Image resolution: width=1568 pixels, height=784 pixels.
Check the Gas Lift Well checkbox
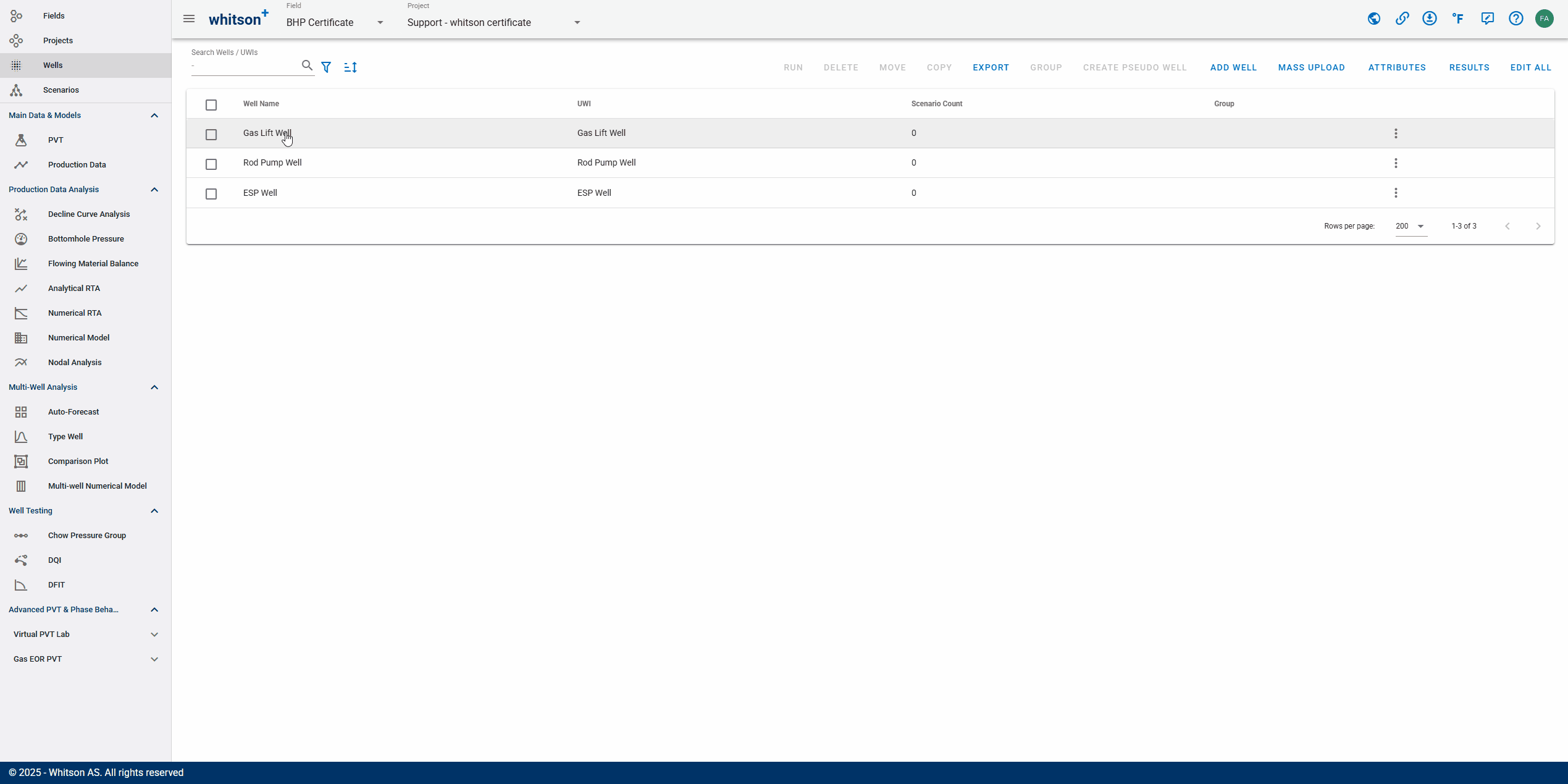point(211,134)
